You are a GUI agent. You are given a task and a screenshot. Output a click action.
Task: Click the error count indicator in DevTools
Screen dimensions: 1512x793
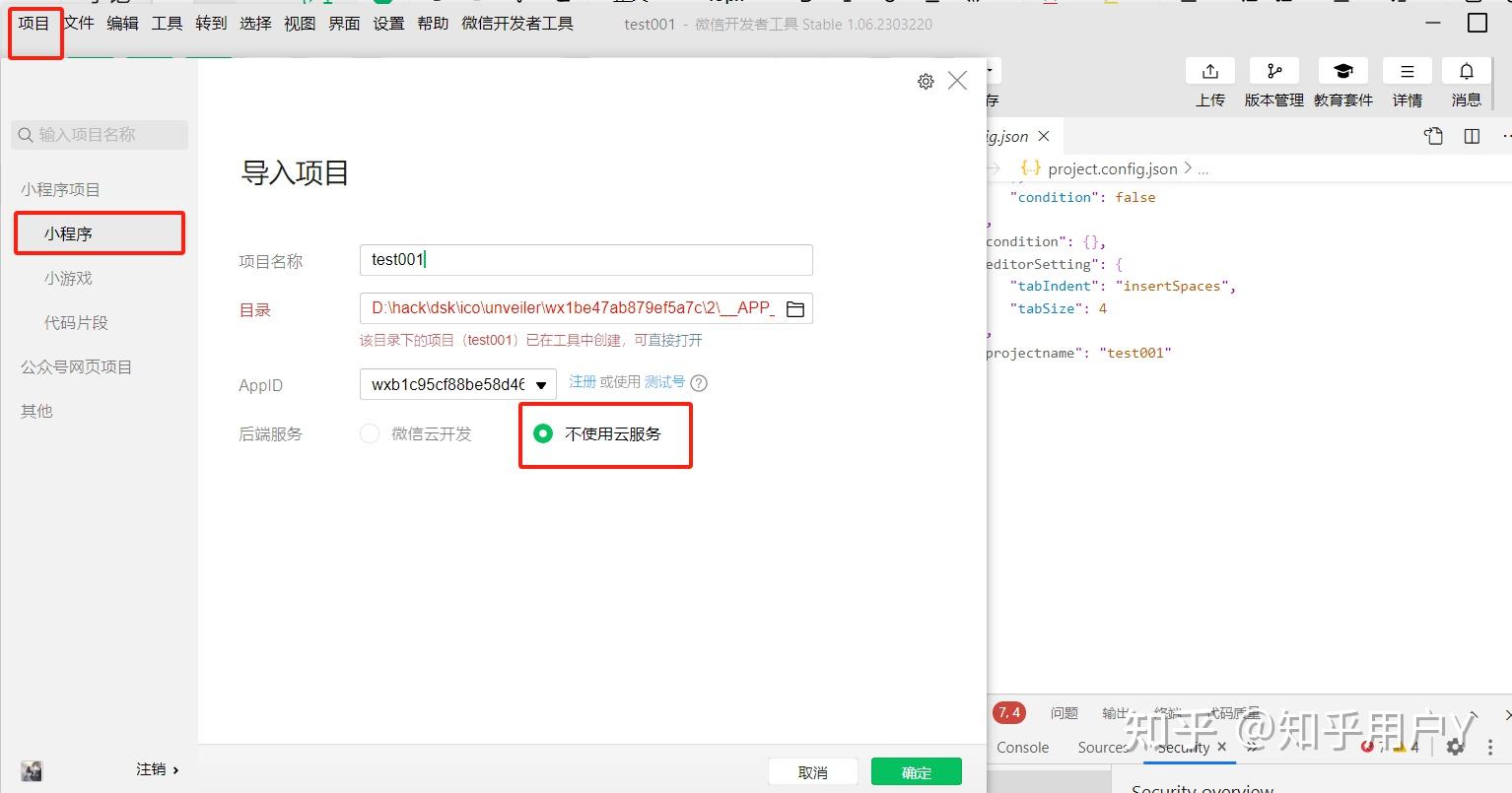1369,747
